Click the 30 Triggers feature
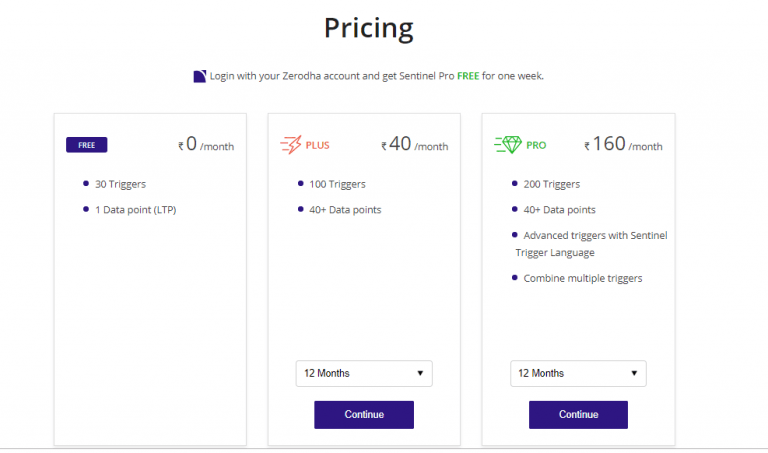The image size is (768, 453). point(121,184)
